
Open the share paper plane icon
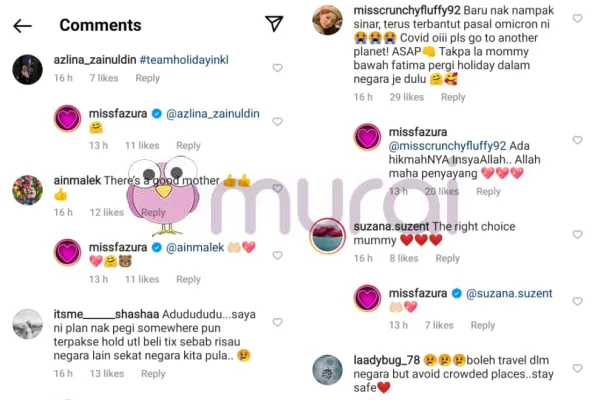(x=274, y=24)
